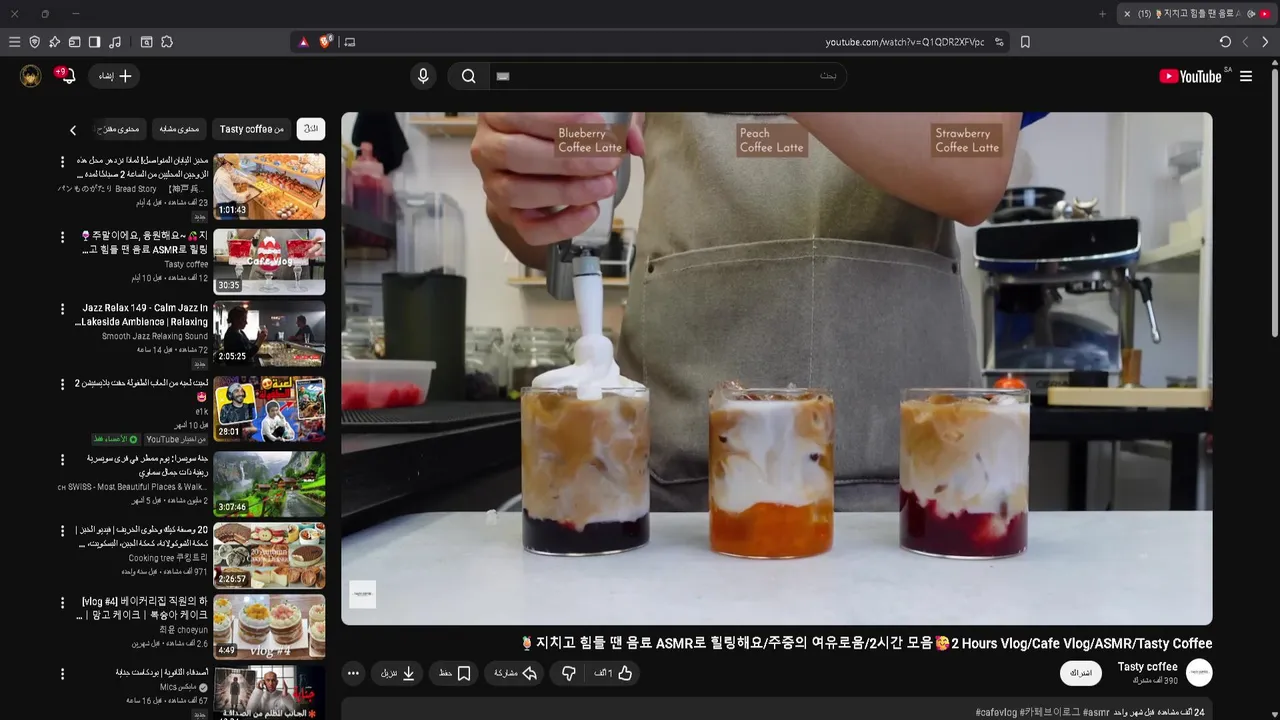
Task: Search with voice microphone button
Action: [x=423, y=76]
